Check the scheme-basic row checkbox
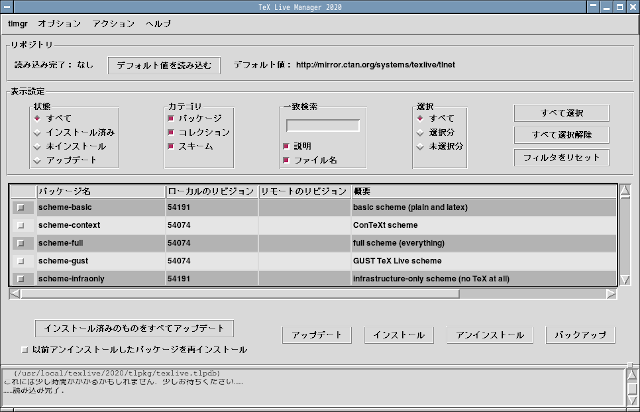 click(x=21, y=207)
